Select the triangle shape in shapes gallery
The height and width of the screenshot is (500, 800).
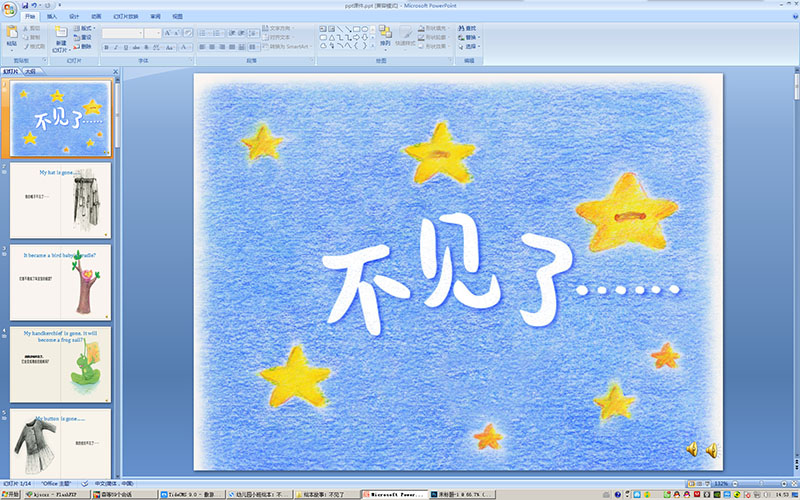tap(332, 37)
